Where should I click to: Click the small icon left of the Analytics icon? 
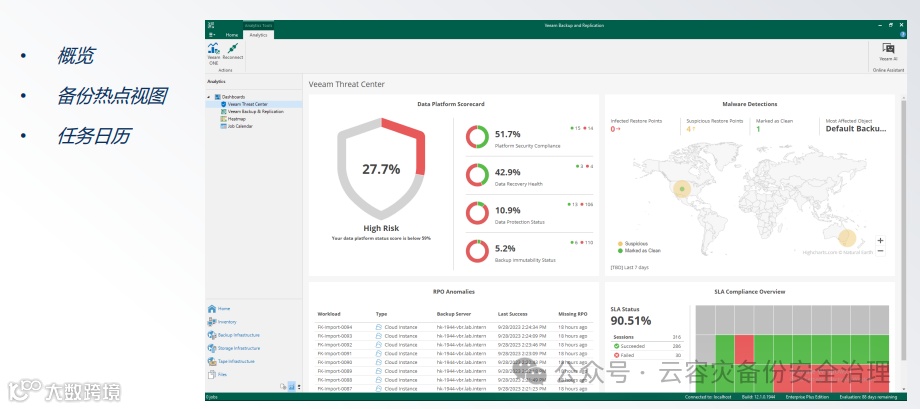283,387
